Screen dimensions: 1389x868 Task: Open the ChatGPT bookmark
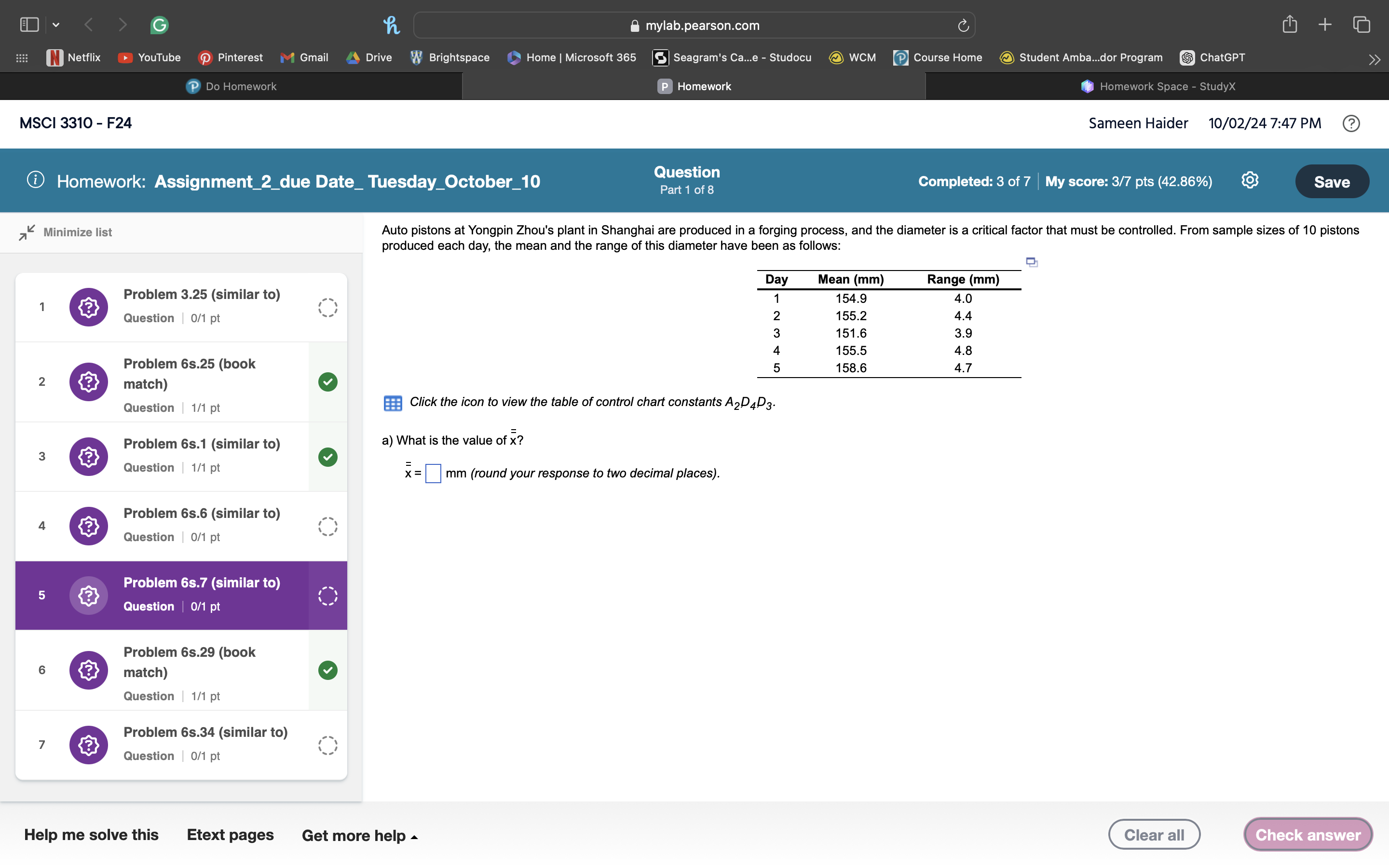(x=1212, y=57)
